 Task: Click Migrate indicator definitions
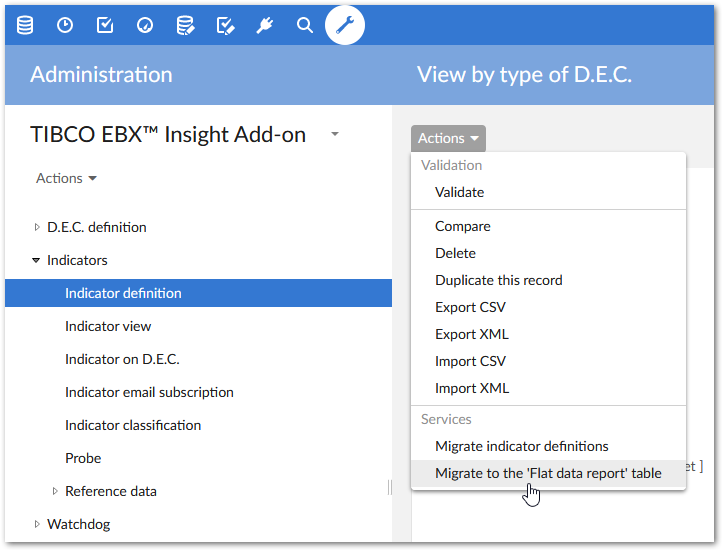(x=521, y=446)
